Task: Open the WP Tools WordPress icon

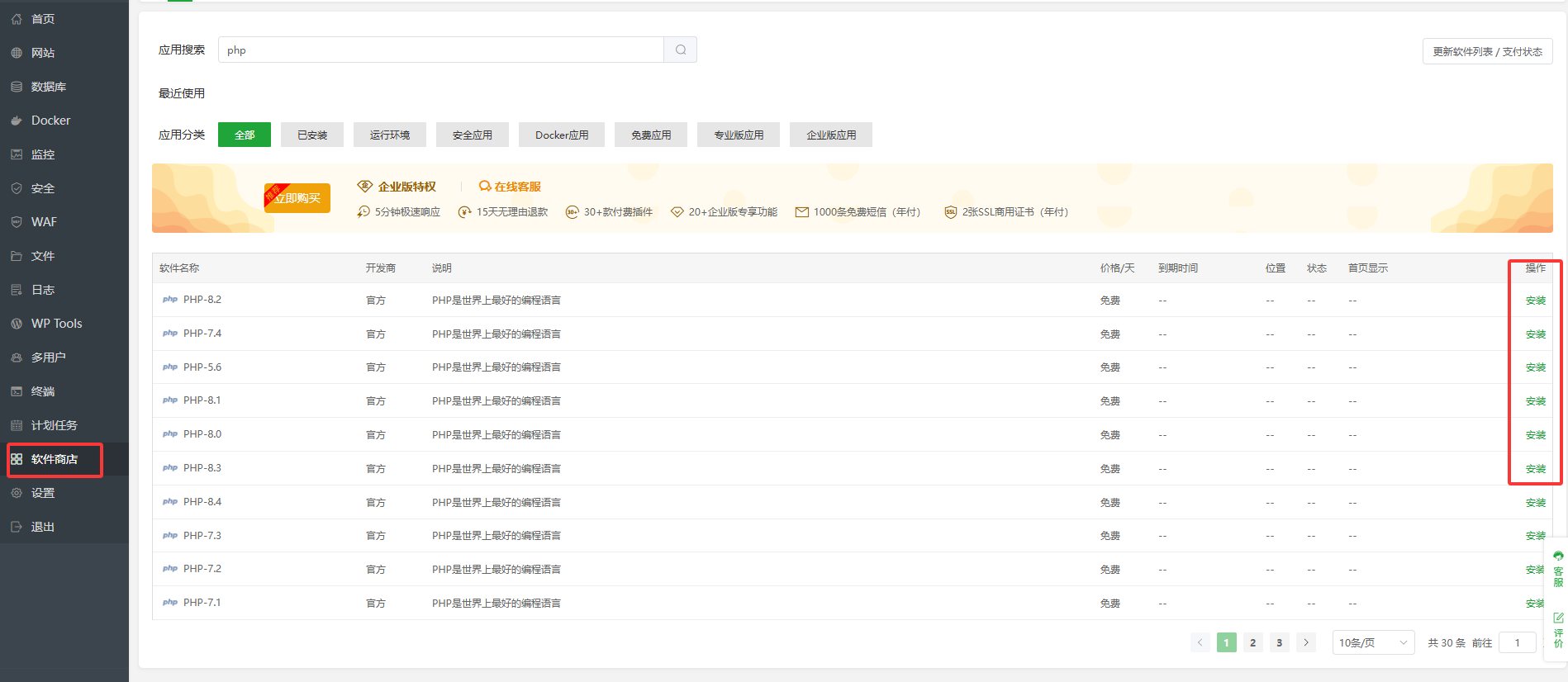Action: (x=17, y=324)
